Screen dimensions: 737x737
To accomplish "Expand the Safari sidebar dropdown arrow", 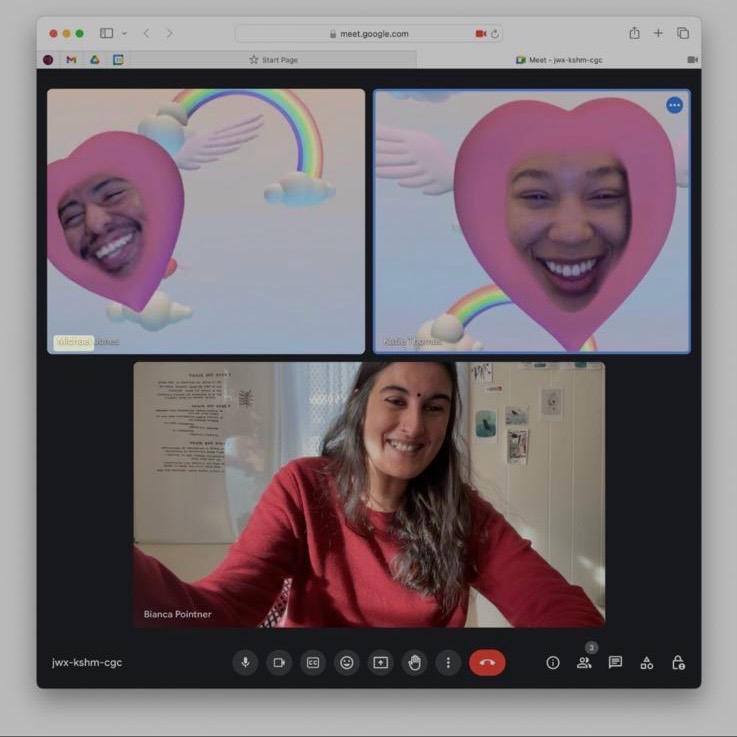I will pyautogui.click(x=124, y=33).
